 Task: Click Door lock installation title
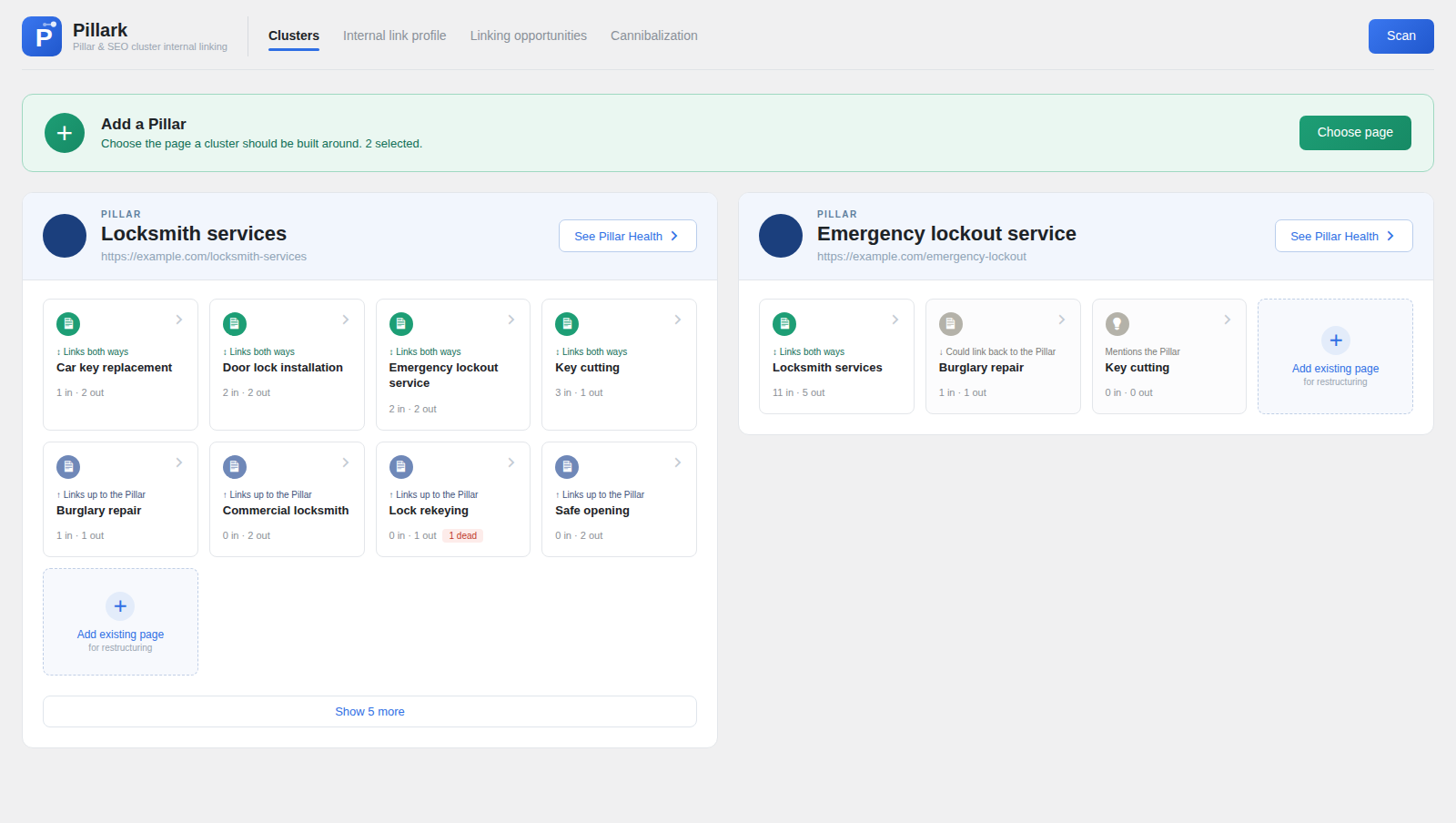pos(283,368)
